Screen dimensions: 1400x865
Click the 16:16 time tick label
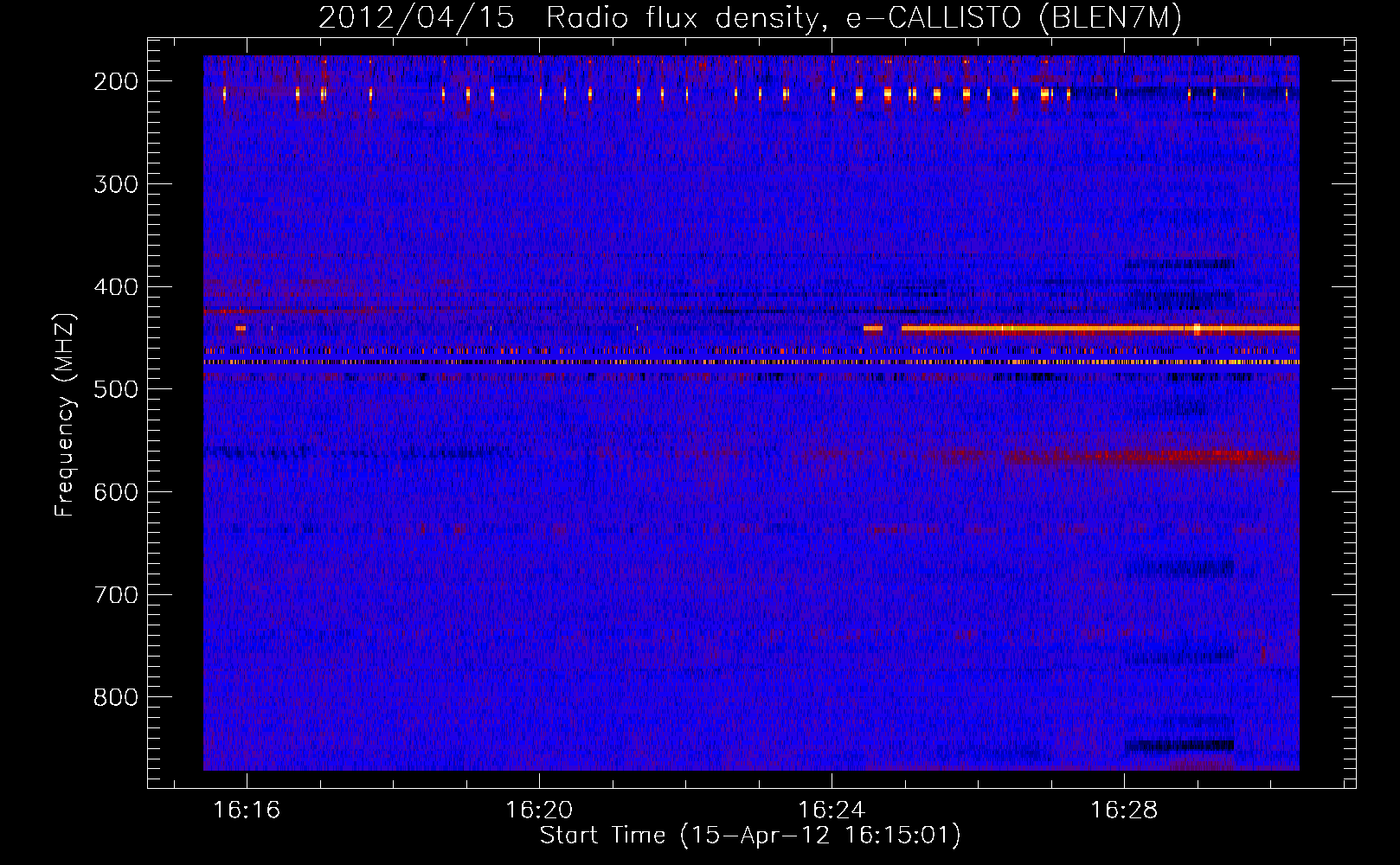[x=247, y=811]
